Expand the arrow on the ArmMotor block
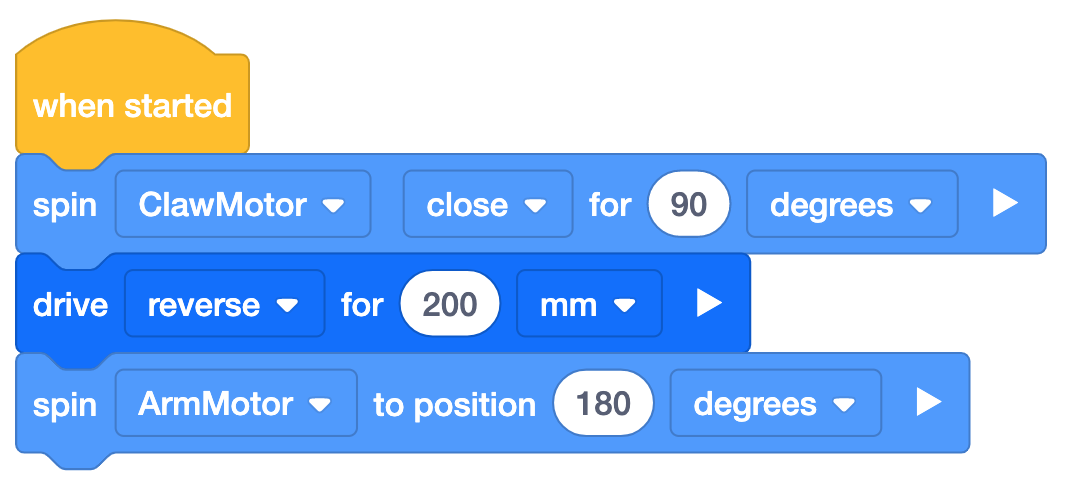This screenshot has width=1072, height=492. 929,403
